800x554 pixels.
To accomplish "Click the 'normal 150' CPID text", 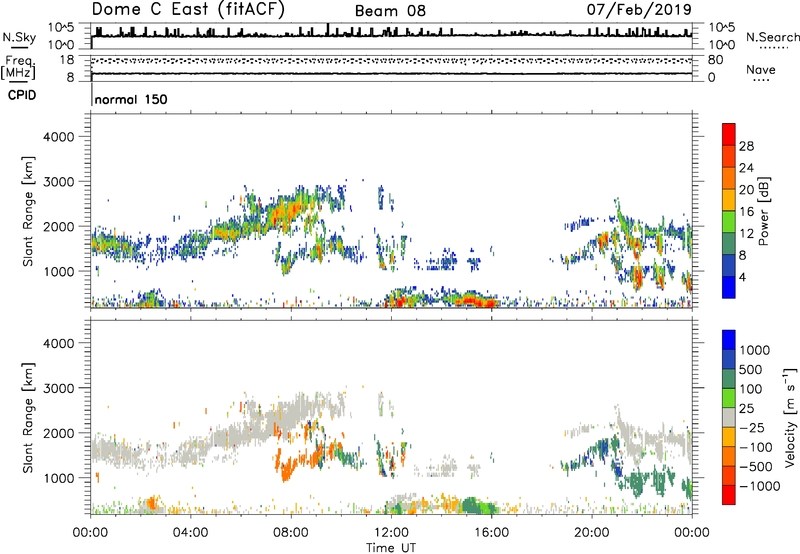I will coord(131,99).
